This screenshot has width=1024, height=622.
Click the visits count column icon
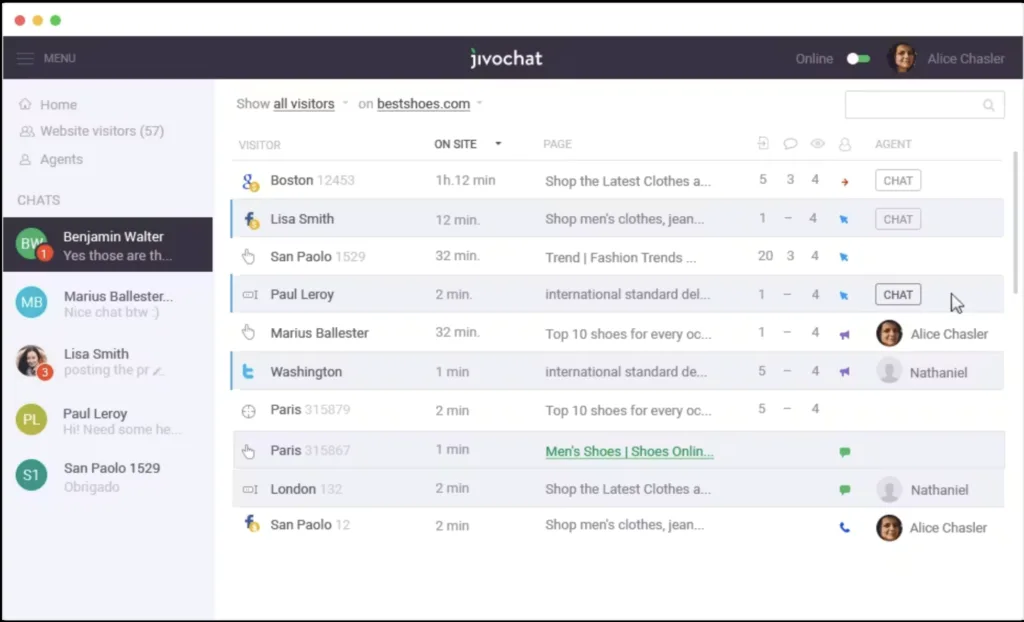(763, 143)
